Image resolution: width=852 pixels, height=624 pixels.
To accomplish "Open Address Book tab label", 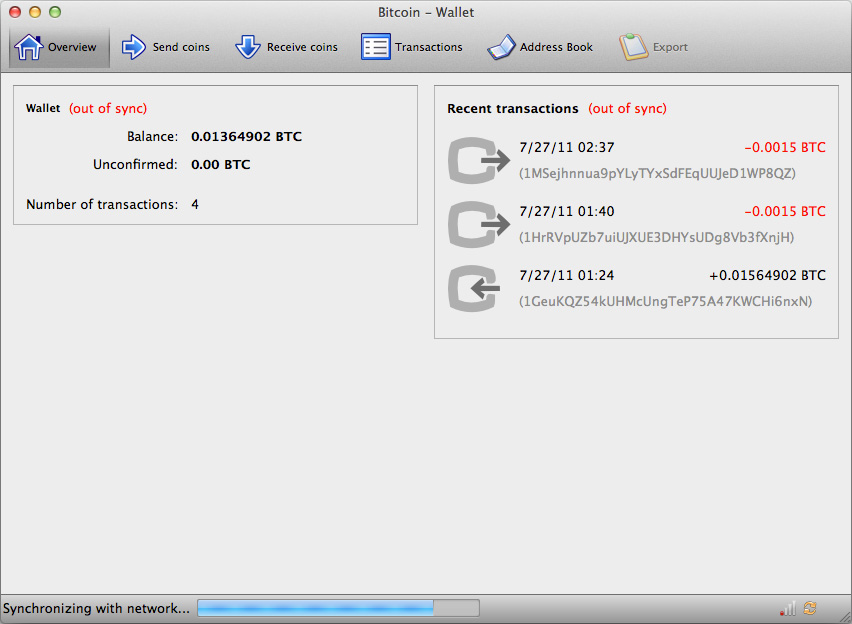I will pos(556,47).
